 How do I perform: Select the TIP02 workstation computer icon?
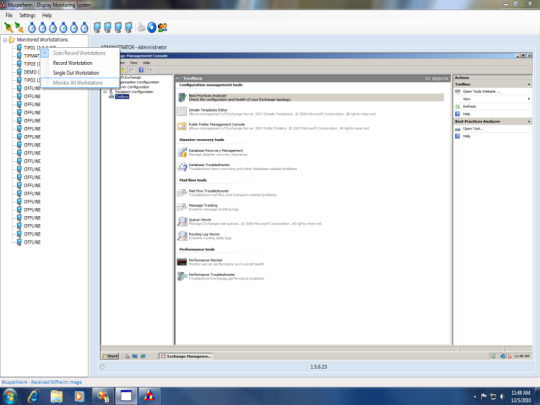click(20, 80)
